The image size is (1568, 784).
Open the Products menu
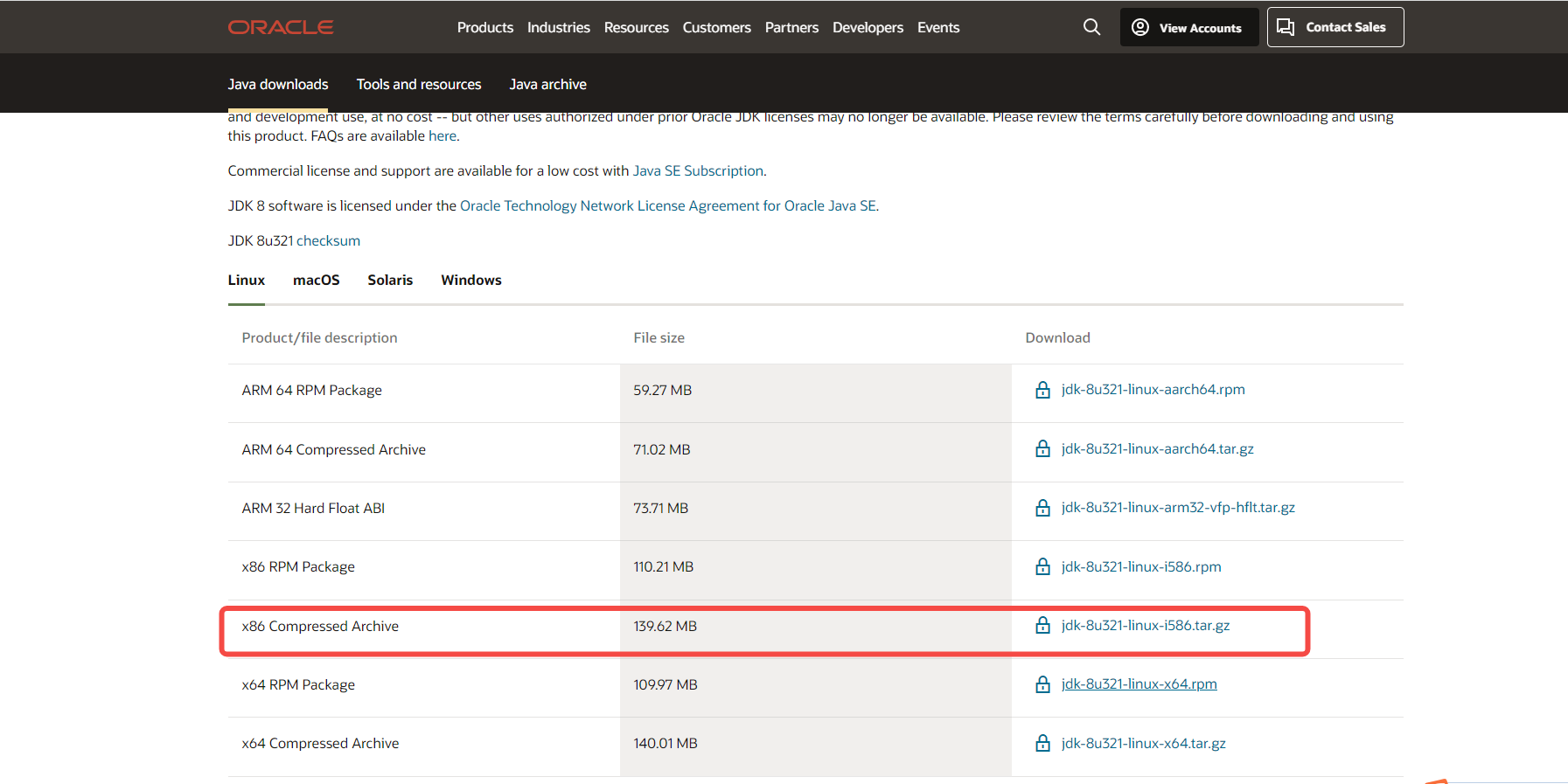click(485, 27)
